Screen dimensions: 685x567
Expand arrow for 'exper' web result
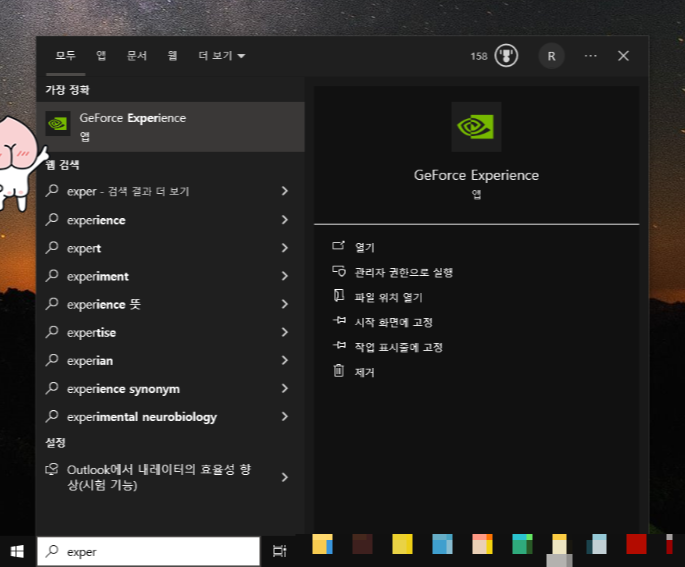(x=285, y=191)
